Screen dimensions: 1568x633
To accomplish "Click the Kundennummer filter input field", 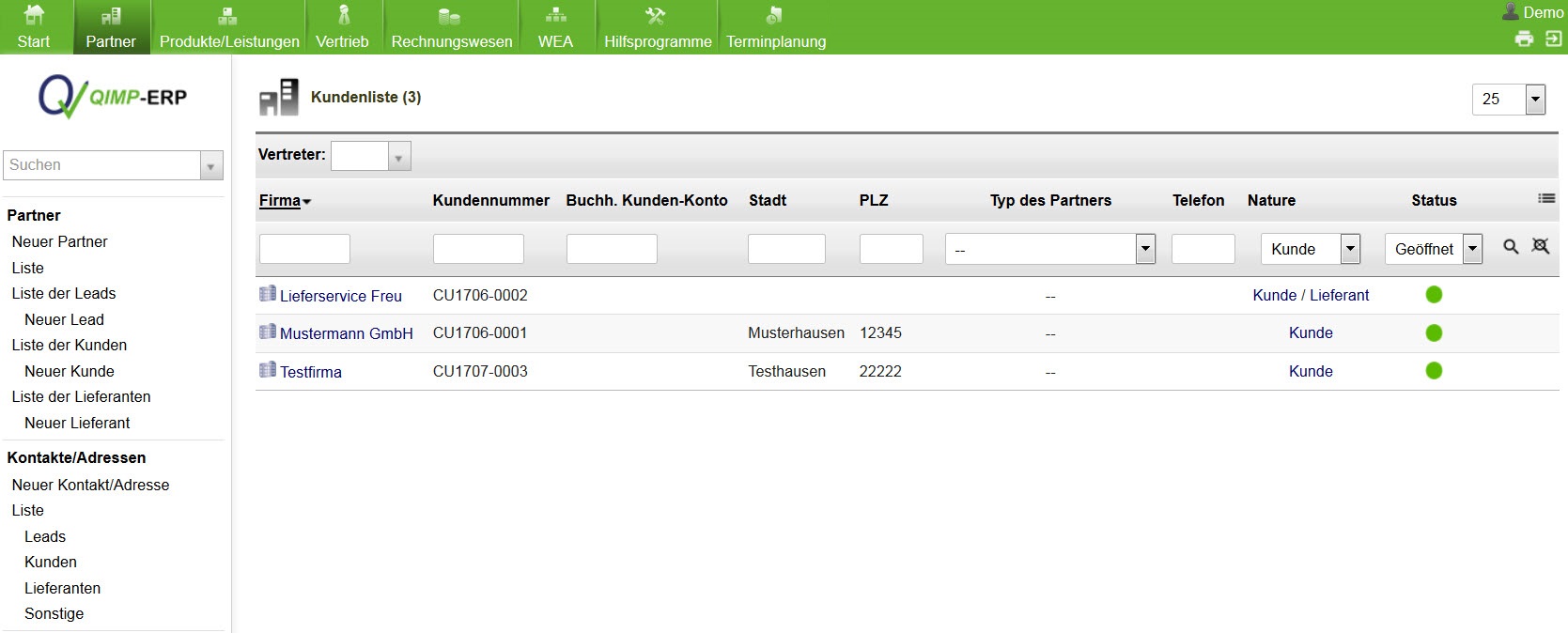I will pyautogui.click(x=478, y=249).
